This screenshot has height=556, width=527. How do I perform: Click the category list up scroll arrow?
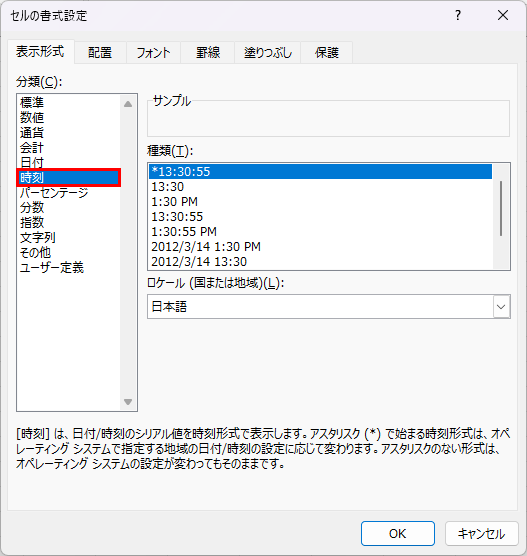(x=128, y=104)
